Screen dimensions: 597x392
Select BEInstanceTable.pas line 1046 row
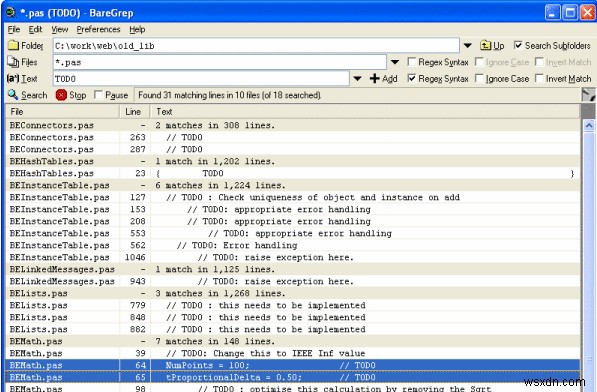[x=293, y=257]
